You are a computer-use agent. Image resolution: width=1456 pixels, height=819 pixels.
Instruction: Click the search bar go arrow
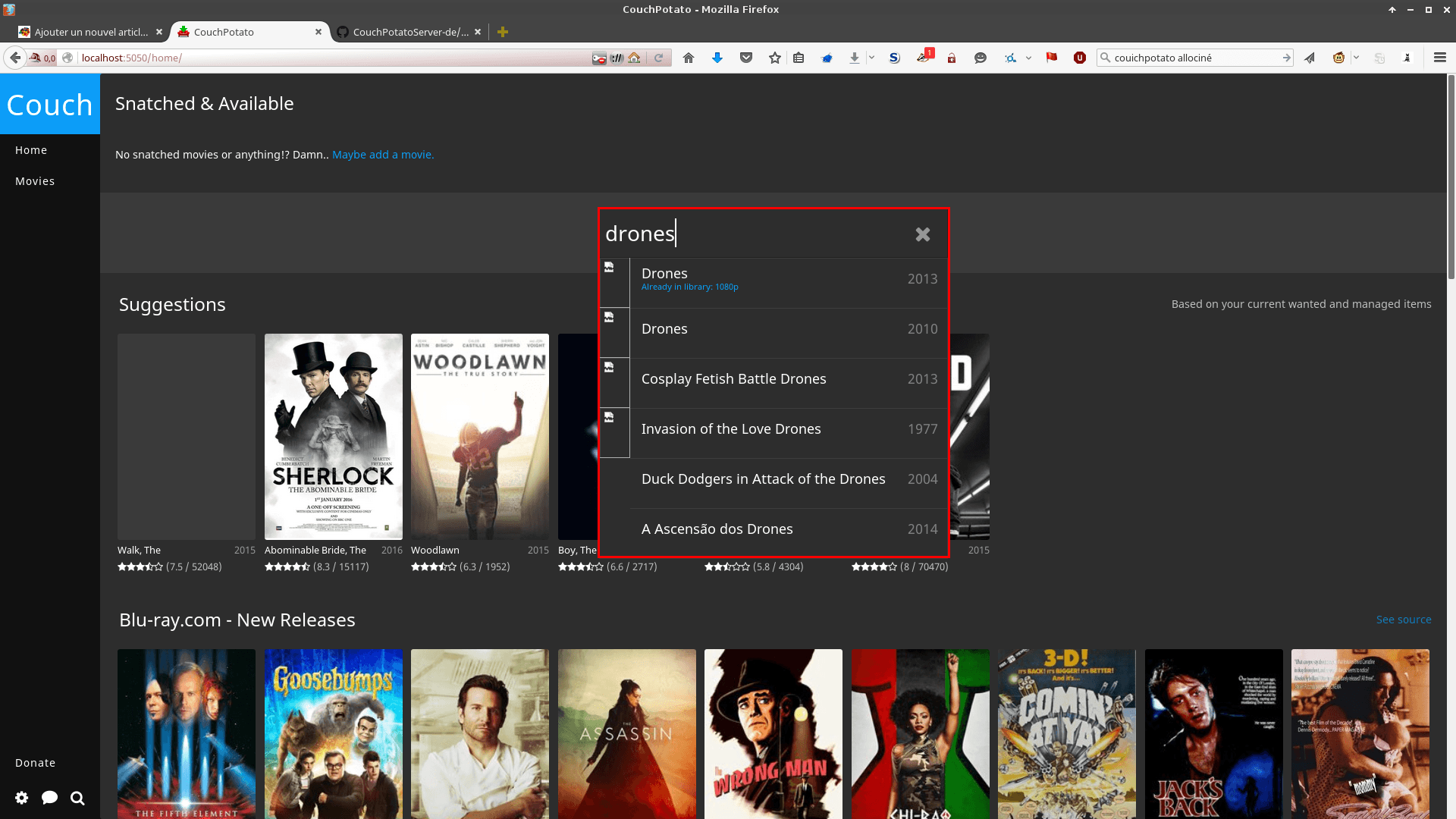point(1287,58)
